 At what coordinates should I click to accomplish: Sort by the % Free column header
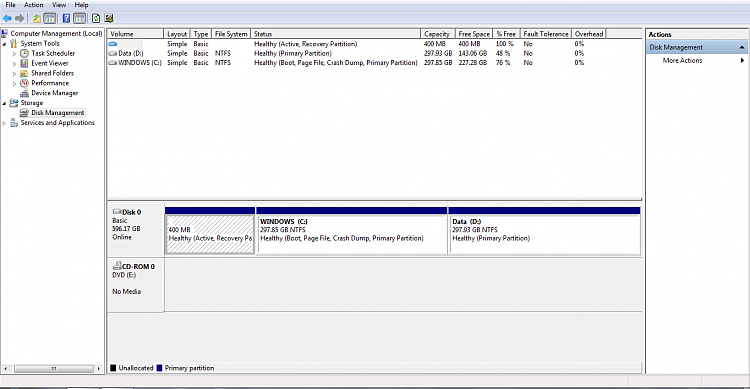(506, 34)
